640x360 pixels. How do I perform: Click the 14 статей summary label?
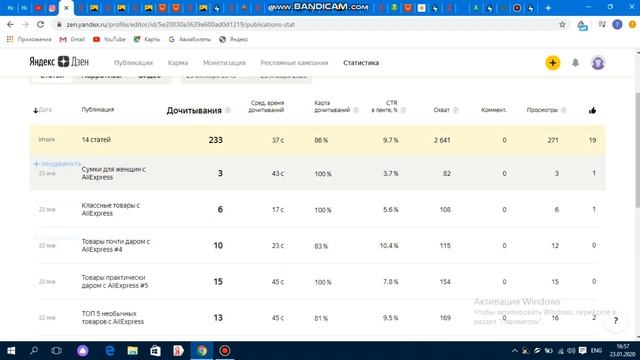[96, 140]
